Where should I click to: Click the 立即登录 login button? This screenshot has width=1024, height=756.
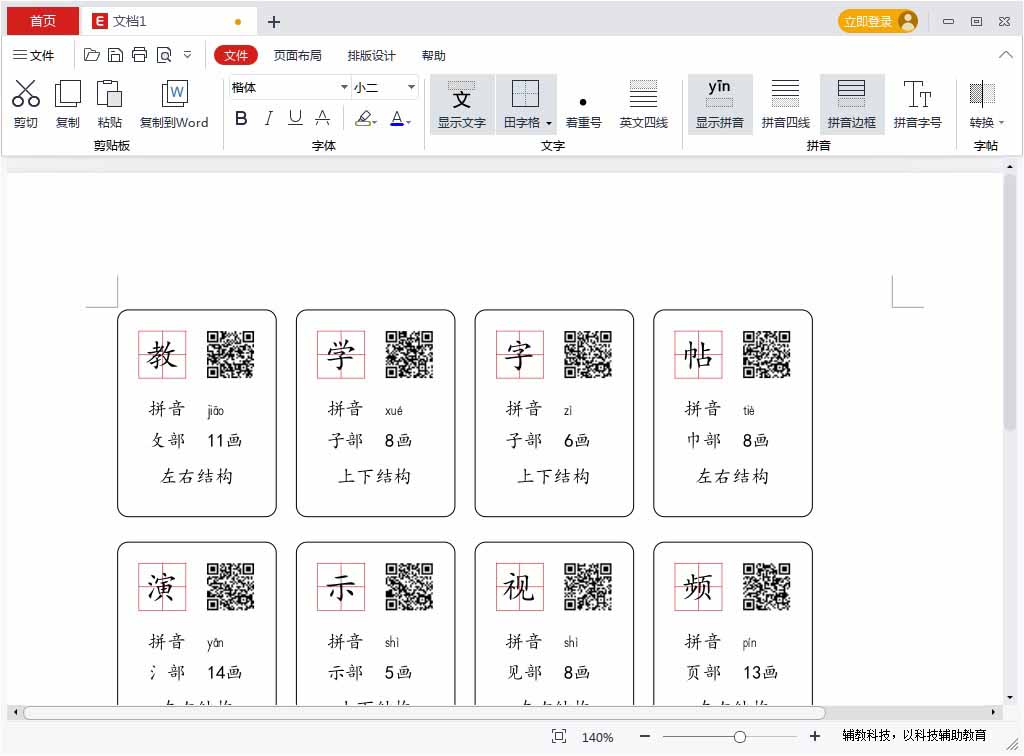point(878,22)
